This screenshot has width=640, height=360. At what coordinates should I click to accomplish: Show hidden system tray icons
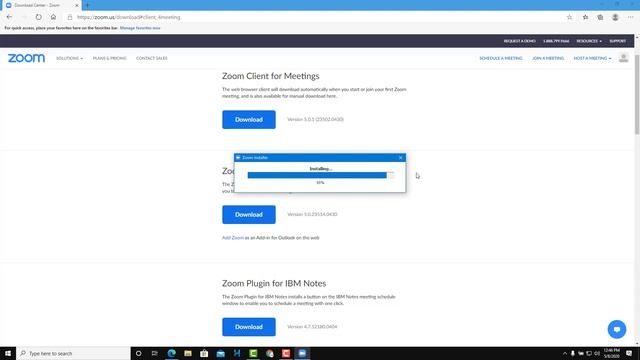[564, 353]
